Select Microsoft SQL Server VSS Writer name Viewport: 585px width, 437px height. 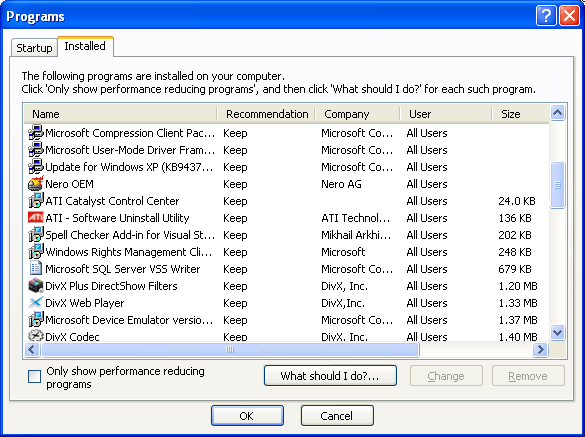click(122, 269)
